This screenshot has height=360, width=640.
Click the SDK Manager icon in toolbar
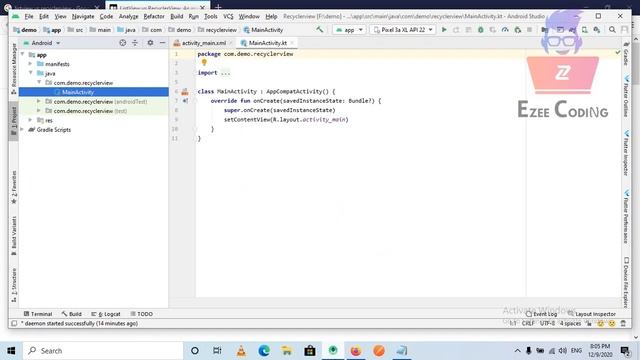click(597, 30)
